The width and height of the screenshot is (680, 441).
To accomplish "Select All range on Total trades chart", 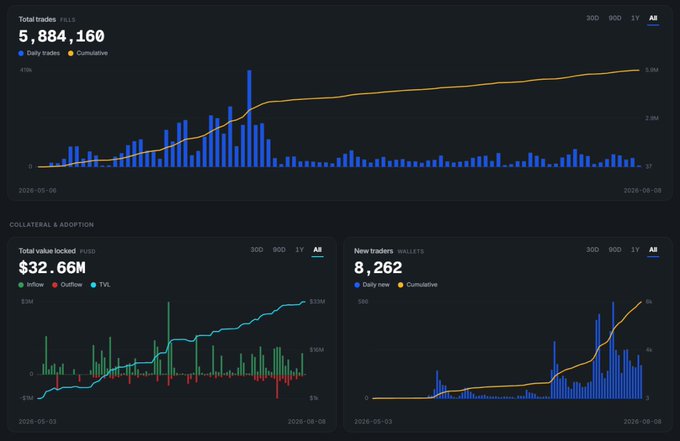I will 653,18.
